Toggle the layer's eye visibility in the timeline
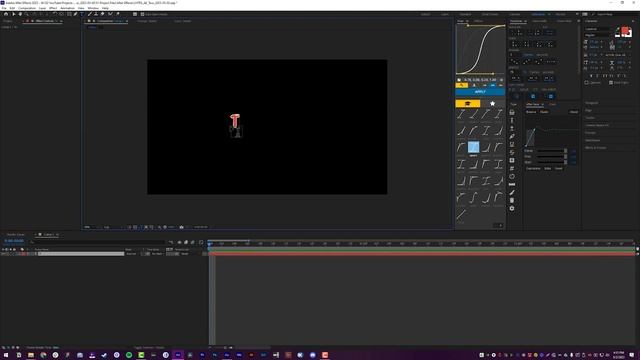The image size is (640, 360). [x=3, y=254]
